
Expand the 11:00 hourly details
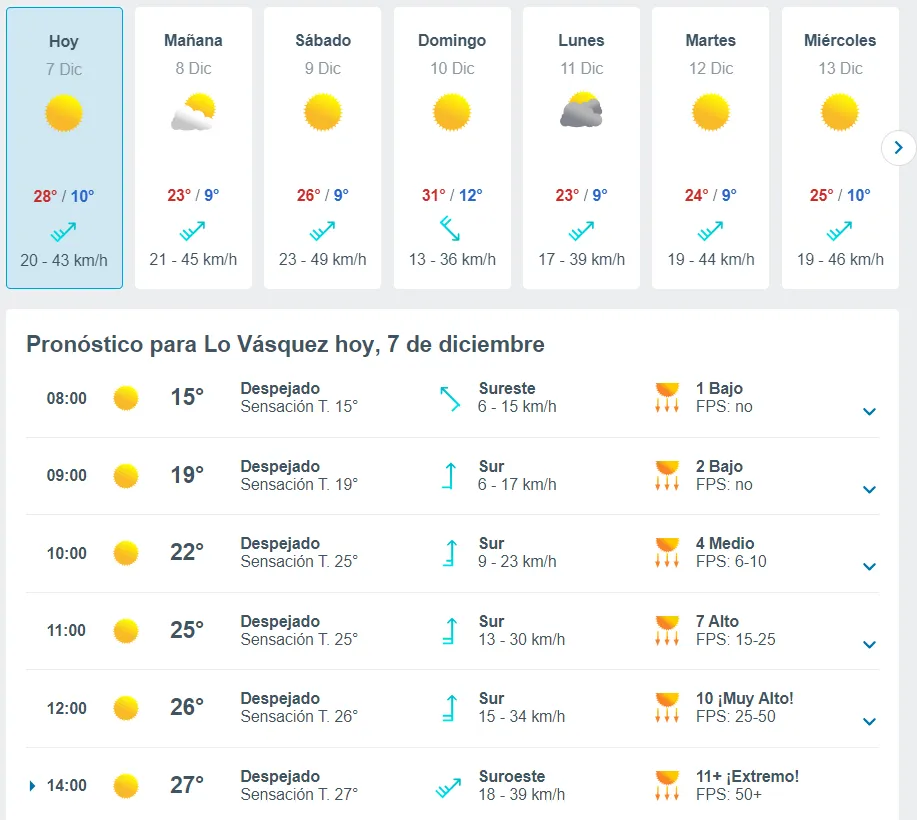(x=869, y=644)
